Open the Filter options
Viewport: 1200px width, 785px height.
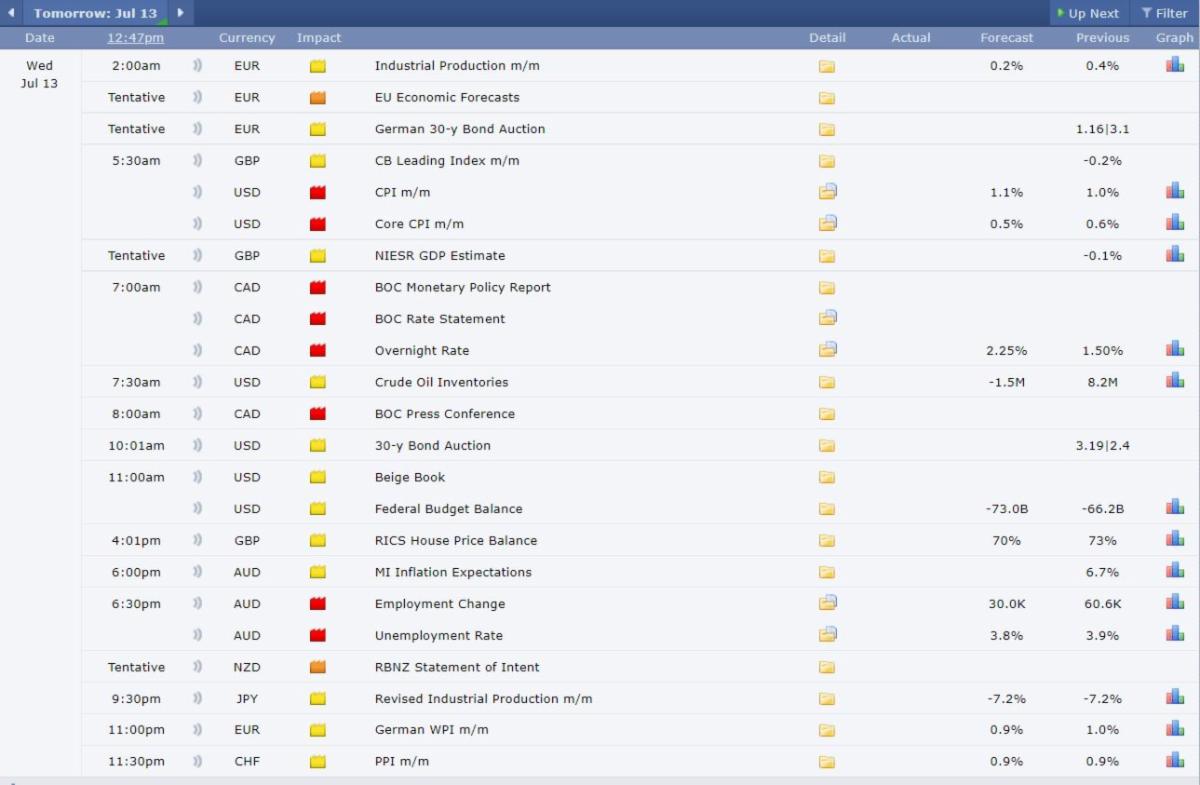(1164, 13)
